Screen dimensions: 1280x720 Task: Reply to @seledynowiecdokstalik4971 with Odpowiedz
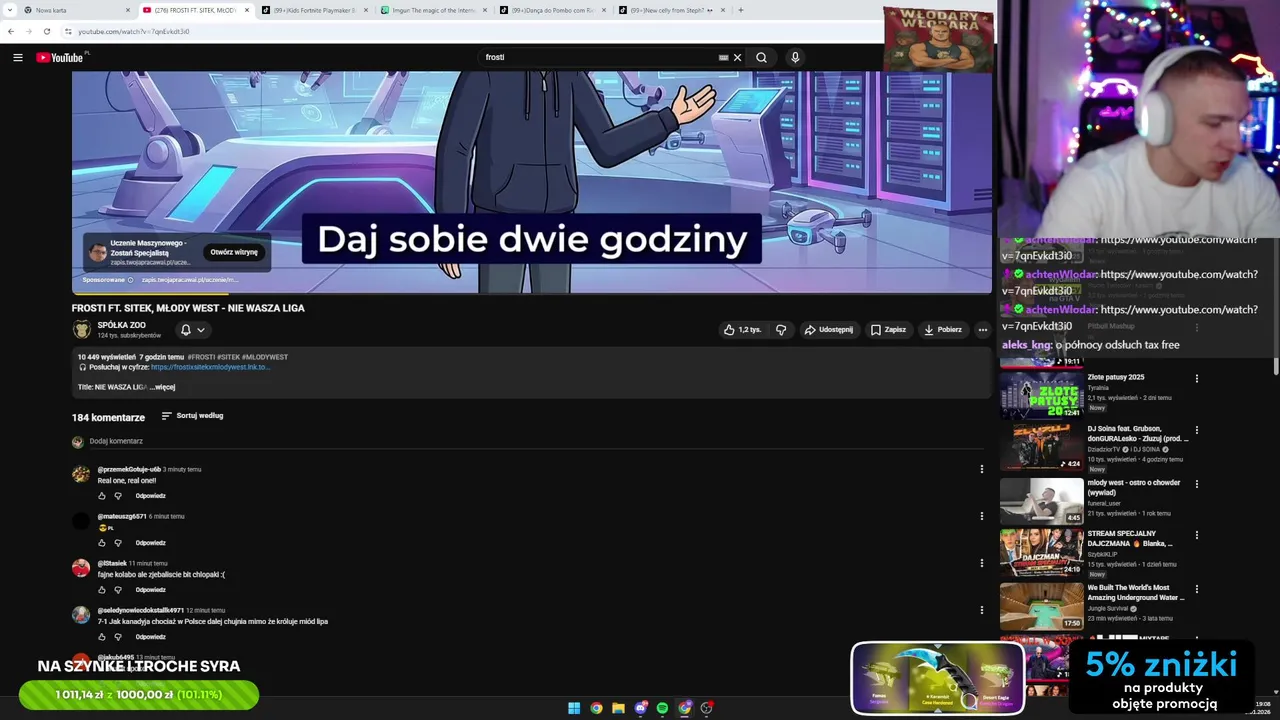click(151, 637)
